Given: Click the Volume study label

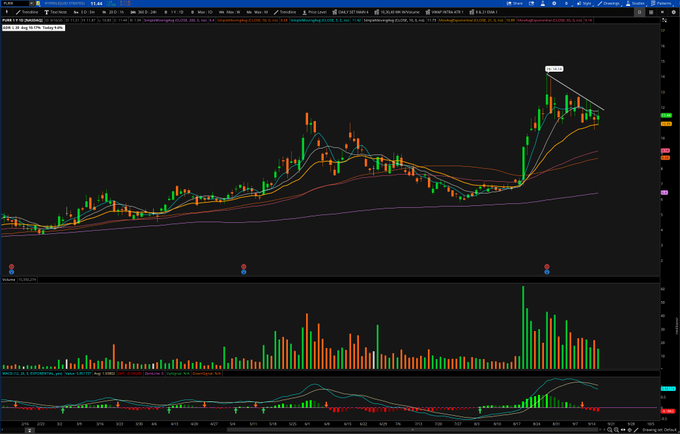Looking at the screenshot, I should [9, 280].
